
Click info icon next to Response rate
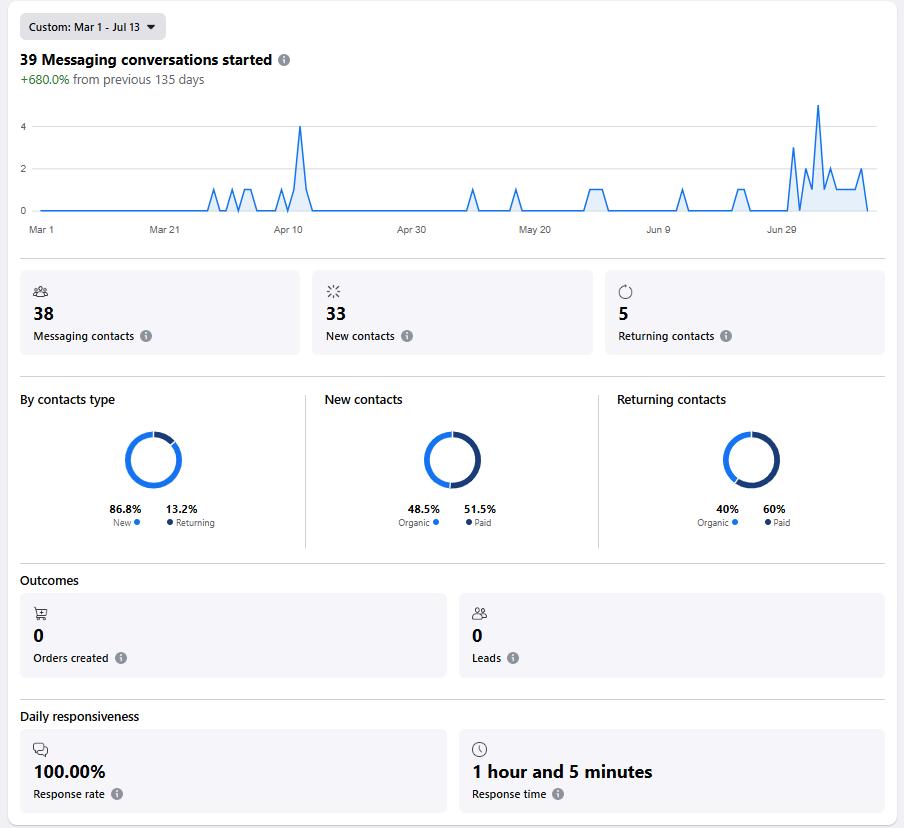click(x=117, y=794)
